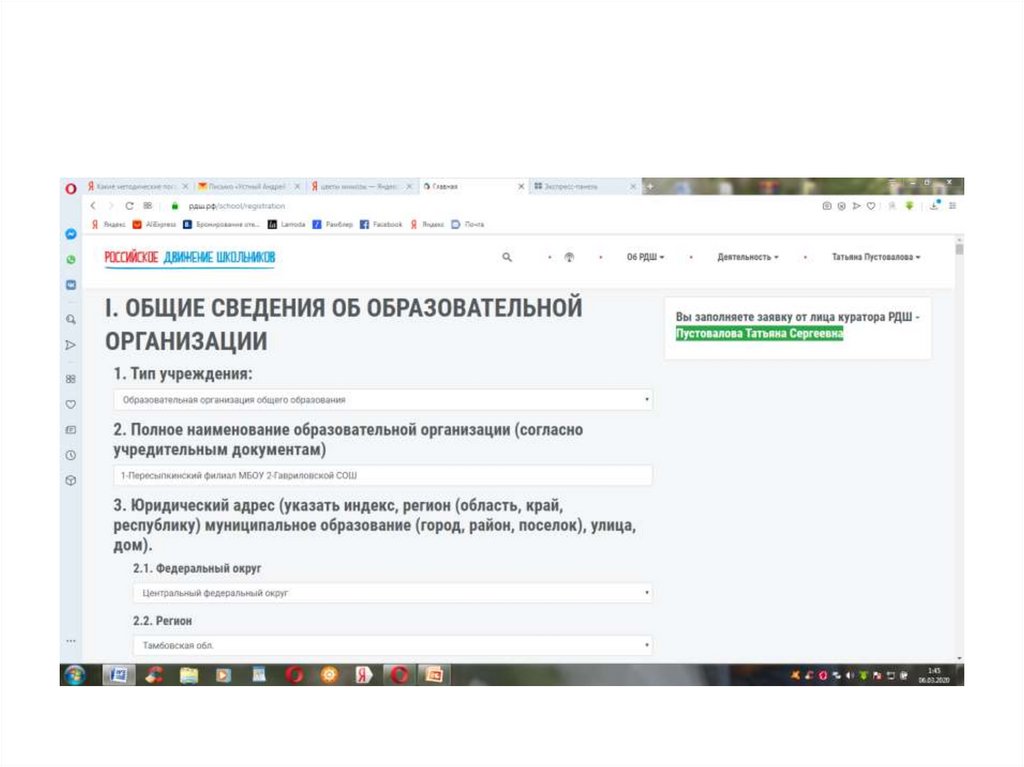Click the snapshot camera icon in address bar

(x=827, y=206)
